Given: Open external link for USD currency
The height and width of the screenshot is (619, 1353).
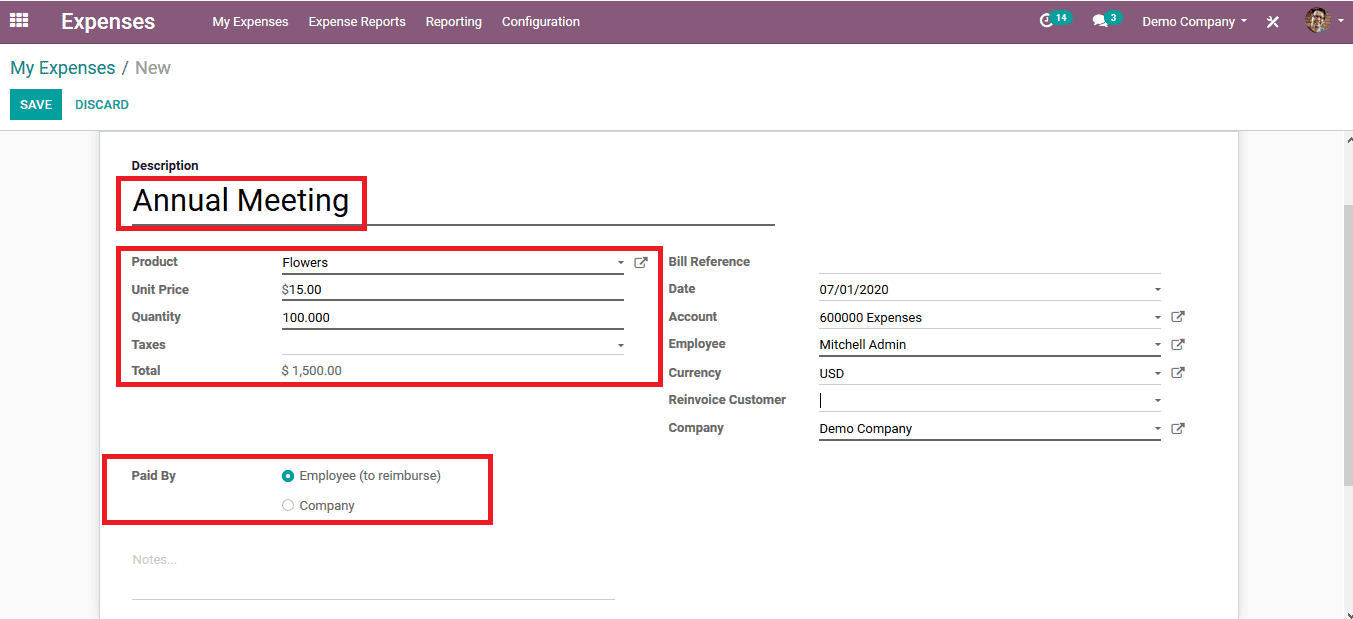Looking at the screenshot, I should [x=1178, y=373].
